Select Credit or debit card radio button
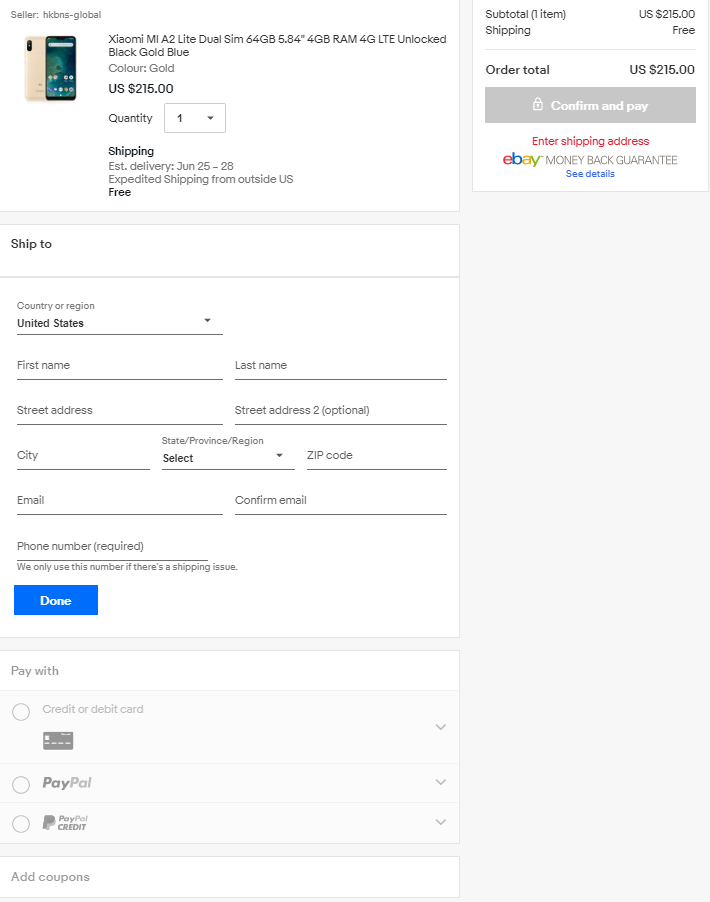 (x=21, y=712)
